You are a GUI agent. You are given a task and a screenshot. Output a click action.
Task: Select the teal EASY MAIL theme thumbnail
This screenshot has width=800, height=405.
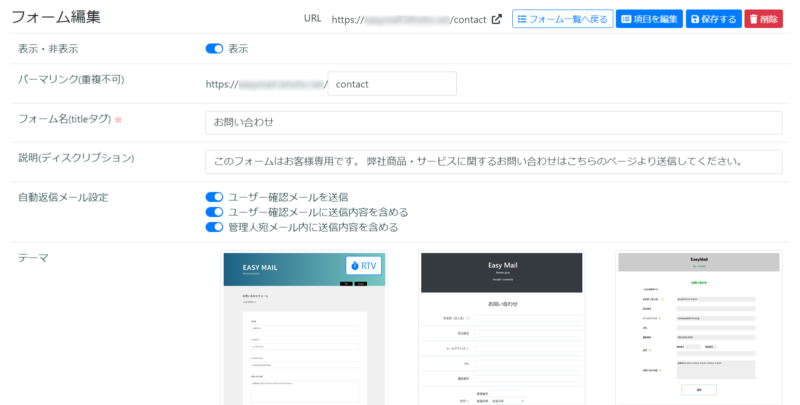pyautogui.click(x=304, y=328)
